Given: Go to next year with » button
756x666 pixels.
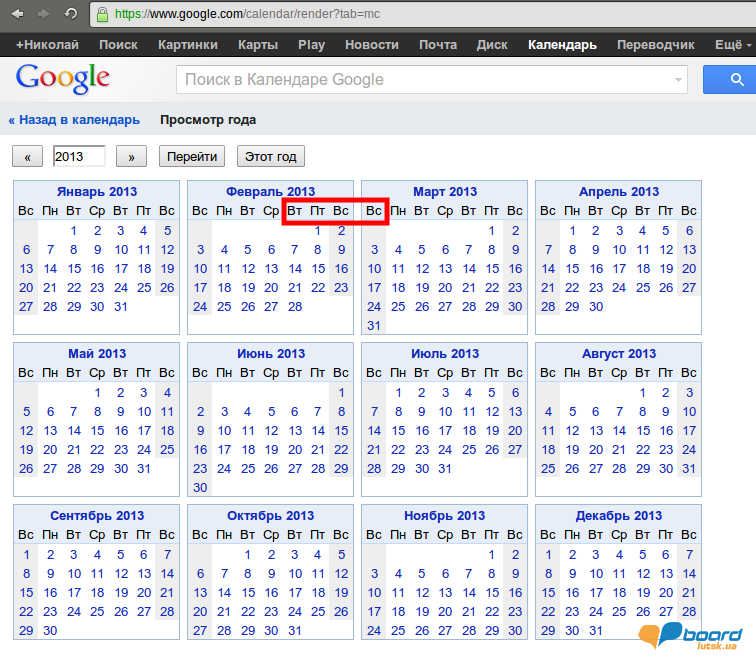Looking at the screenshot, I should [131, 157].
